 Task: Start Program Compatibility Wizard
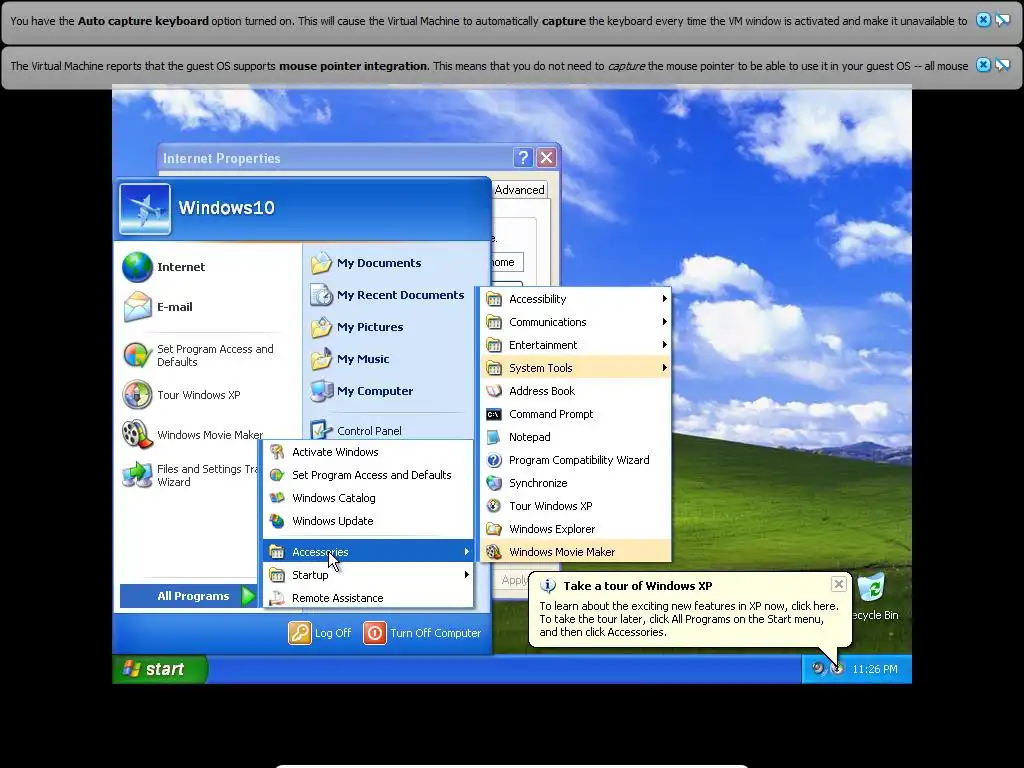tap(576, 460)
